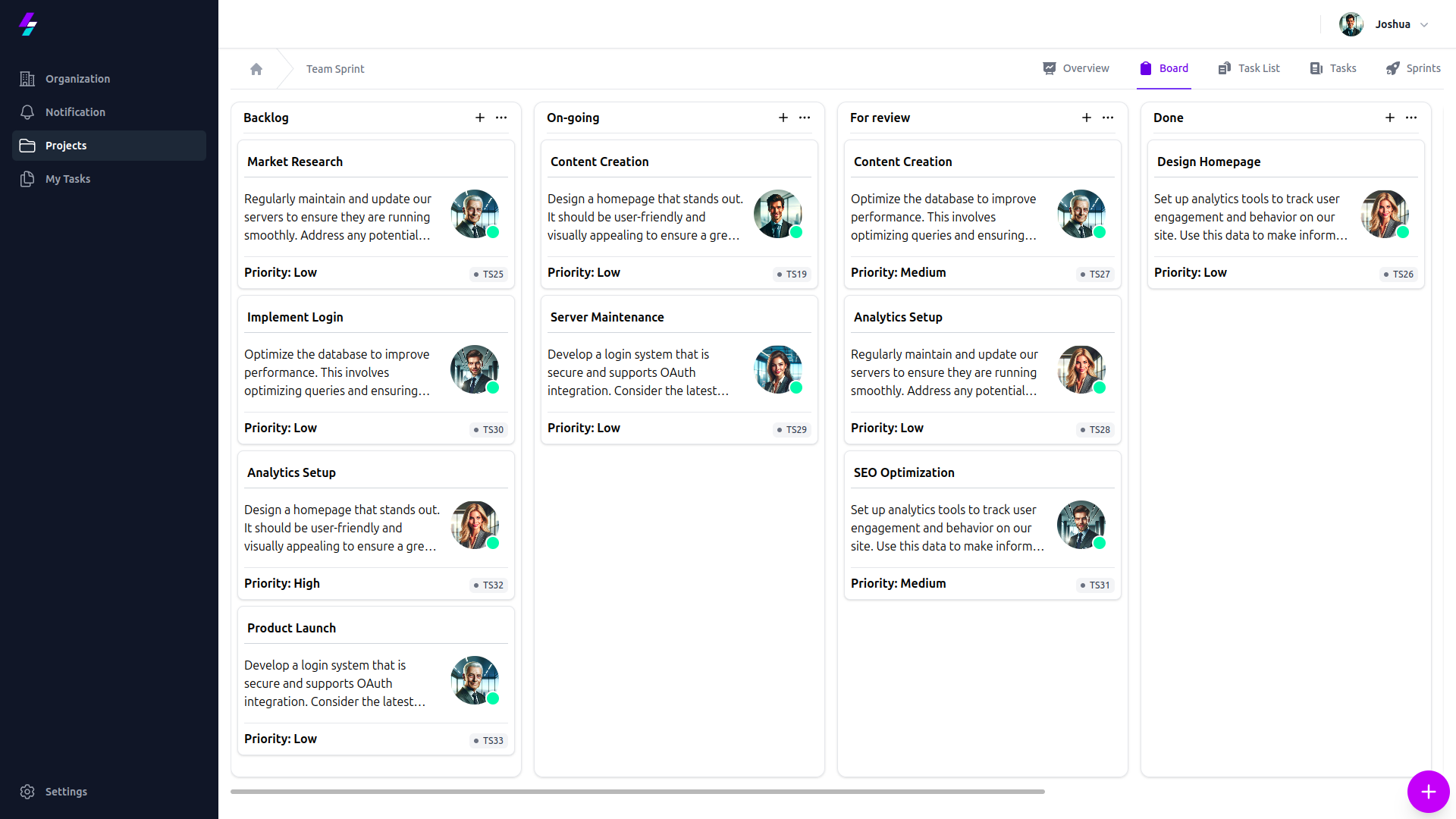Click the app logo in sidebar

pyautogui.click(x=28, y=24)
